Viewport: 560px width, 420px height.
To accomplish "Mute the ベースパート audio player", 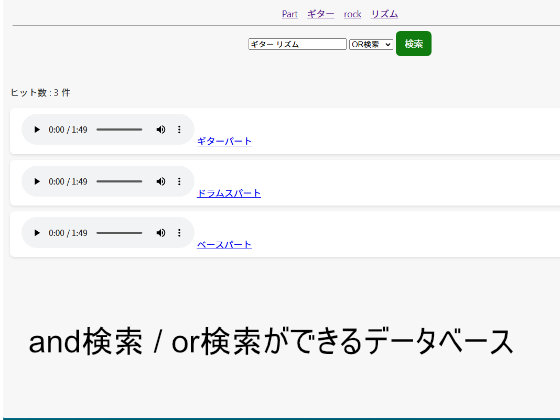I will [161, 233].
